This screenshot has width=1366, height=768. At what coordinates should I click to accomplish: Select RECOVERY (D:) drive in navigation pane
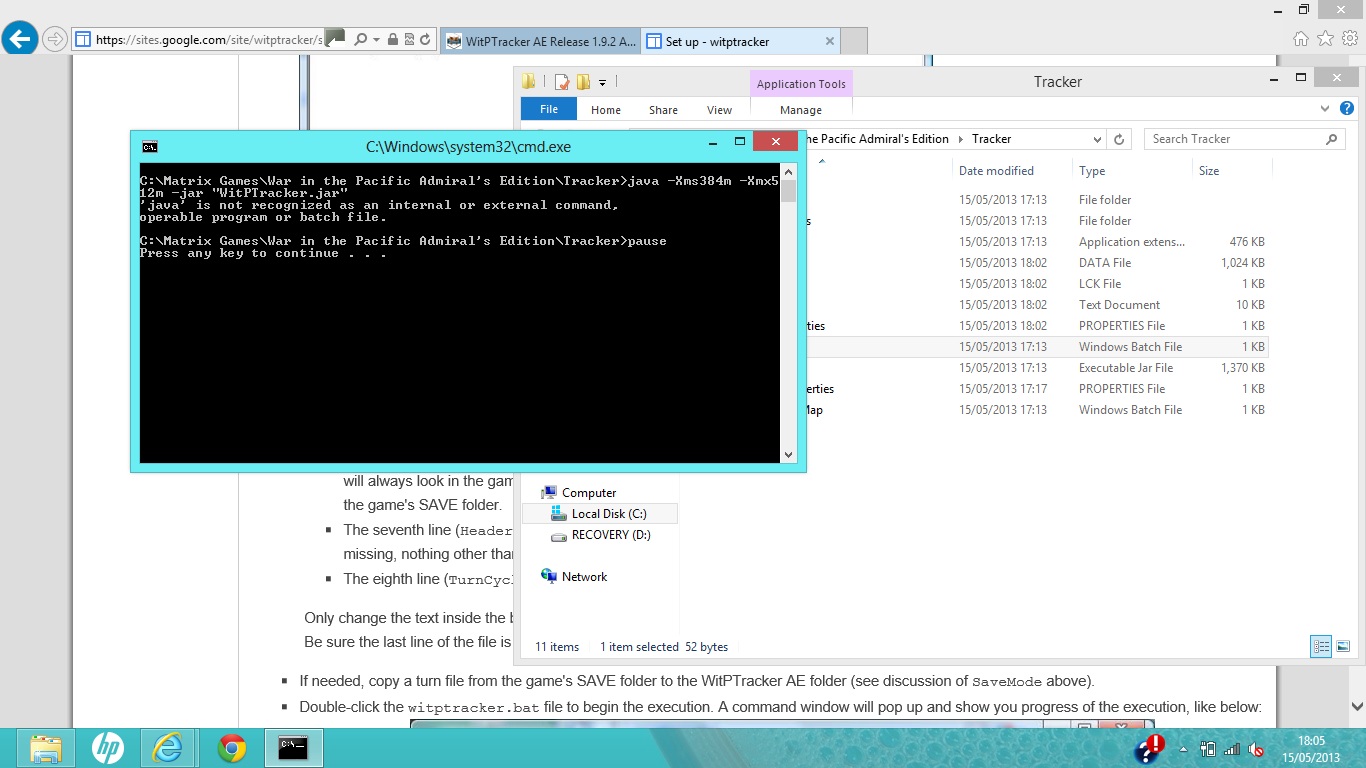click(x=610, y=535)
